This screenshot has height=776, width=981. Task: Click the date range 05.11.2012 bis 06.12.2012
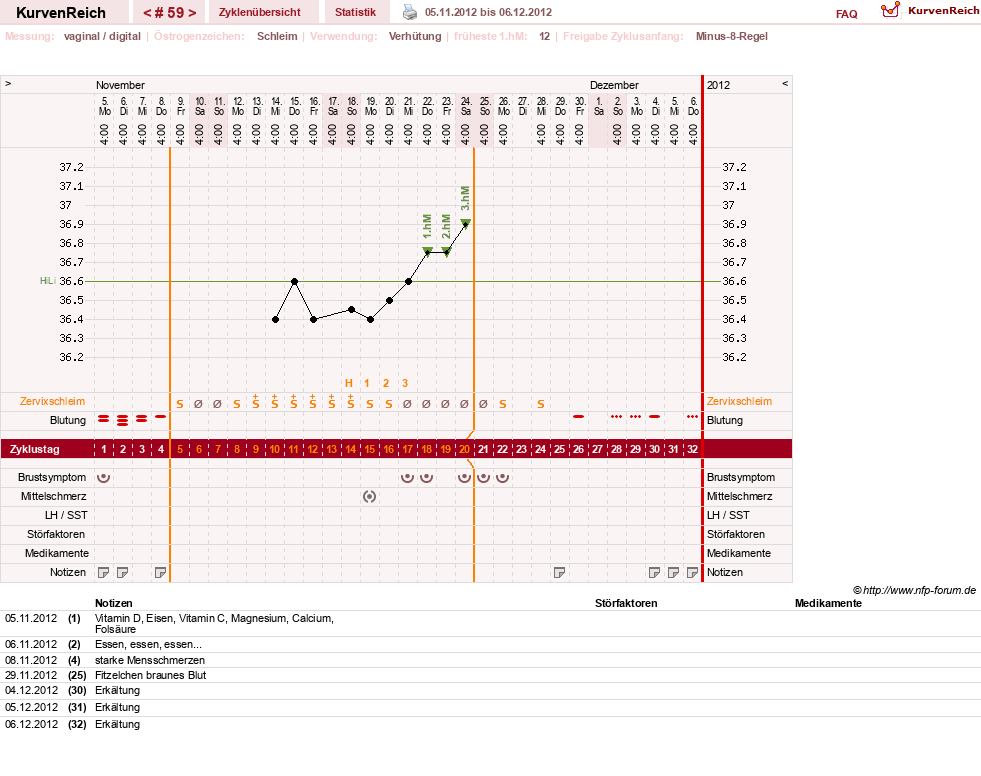[x=488, y=12]
